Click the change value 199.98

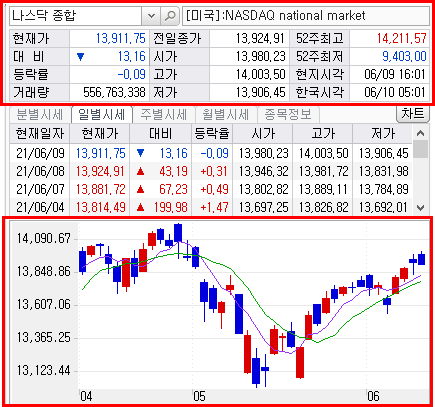pyautogui.click(x=171, y=207)
